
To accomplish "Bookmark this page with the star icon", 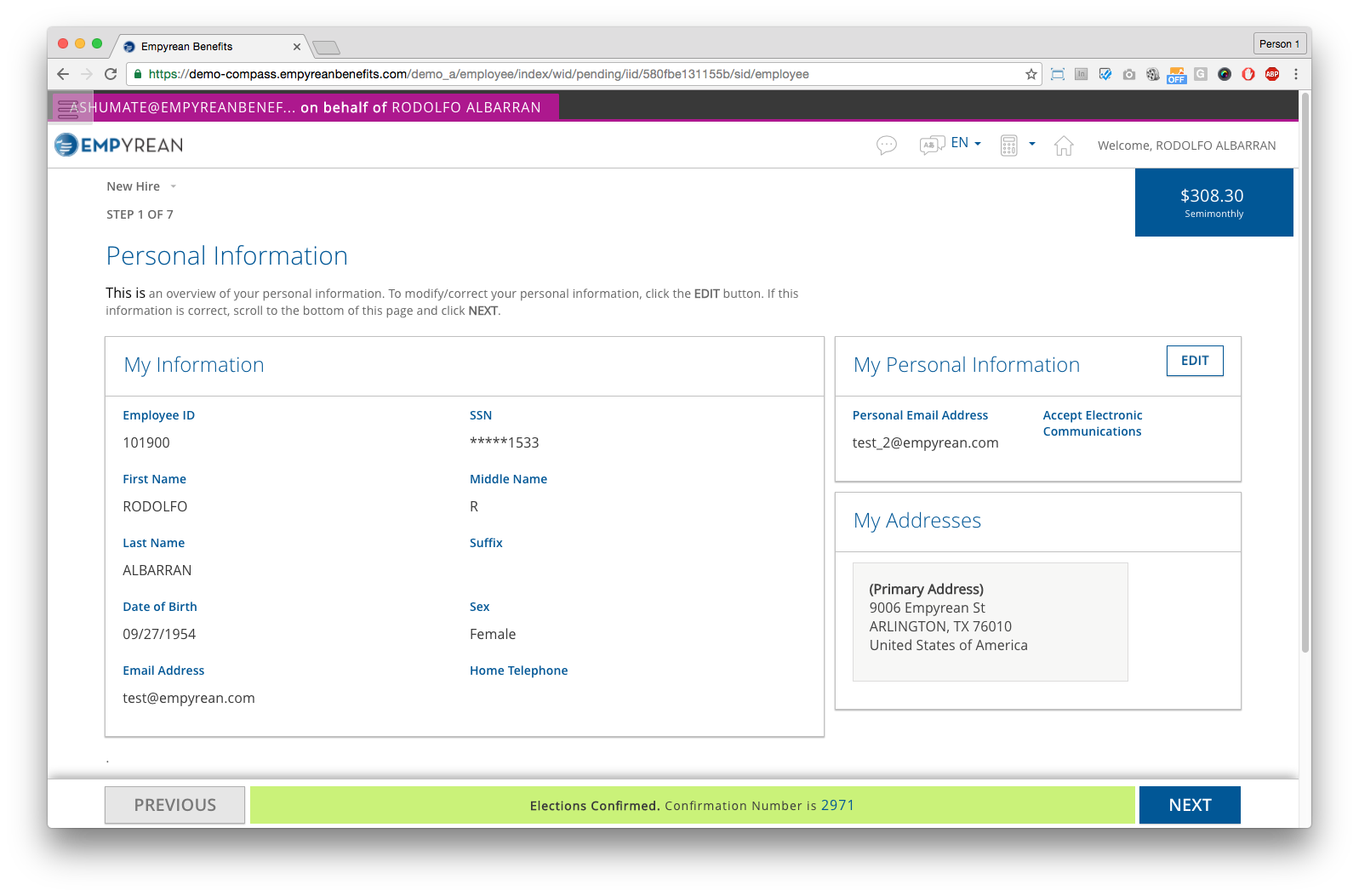I will click(1031, 74).
